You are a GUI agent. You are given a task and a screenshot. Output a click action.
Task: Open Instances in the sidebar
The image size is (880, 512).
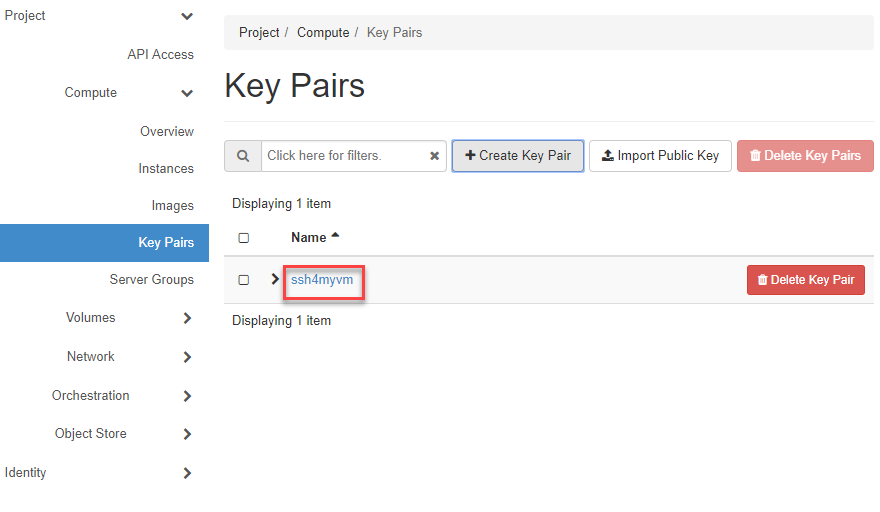coord(166,169)
